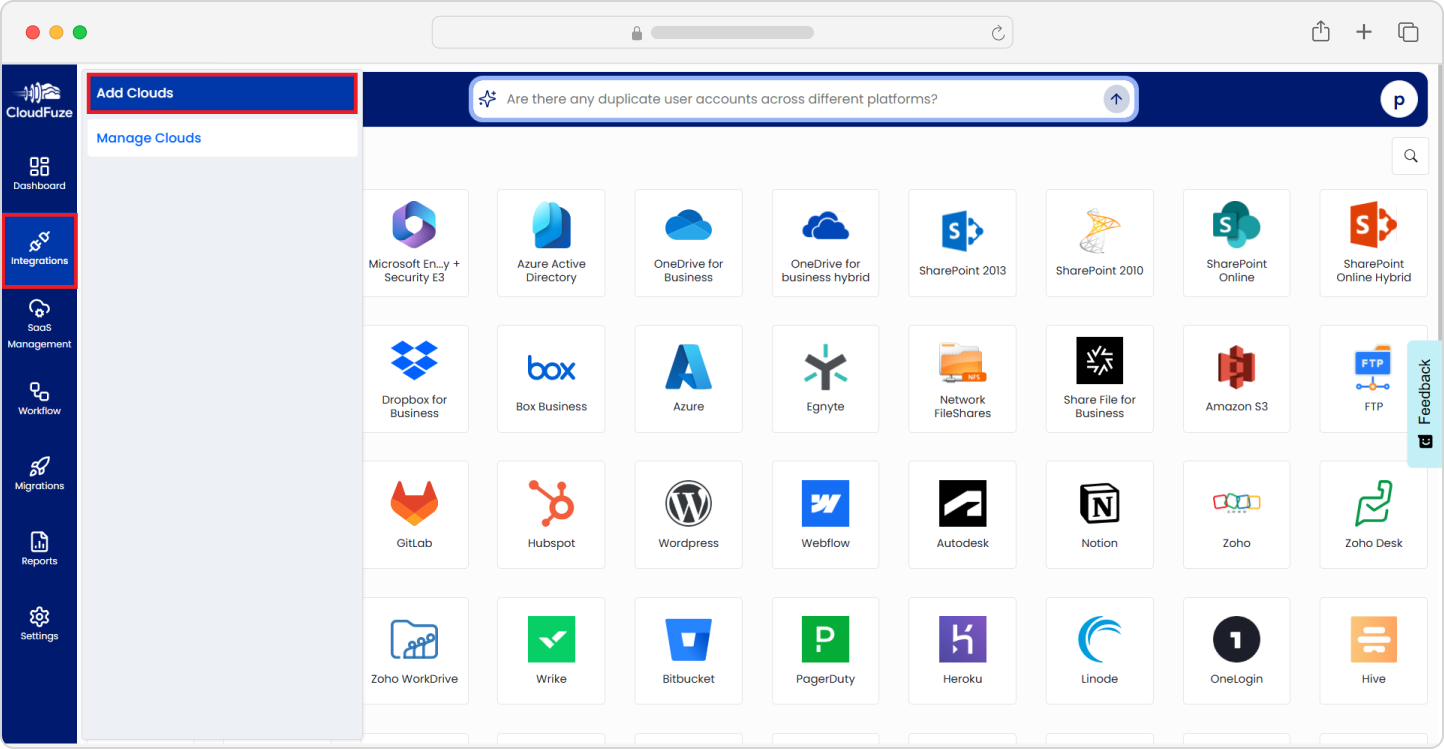Click the browser Share icon

[1321, 32]
